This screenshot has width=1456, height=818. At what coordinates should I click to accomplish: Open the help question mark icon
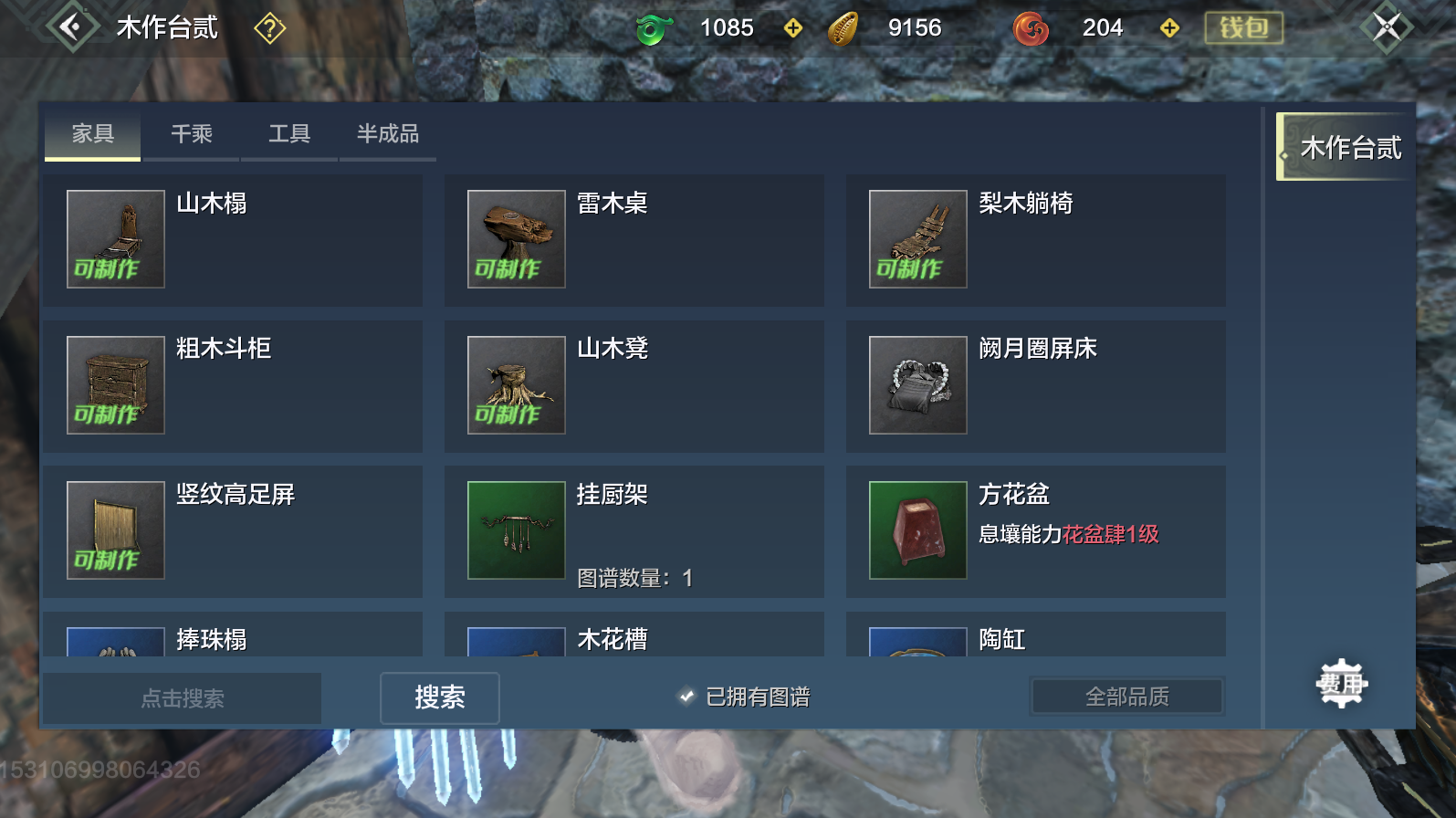[270, 28]
